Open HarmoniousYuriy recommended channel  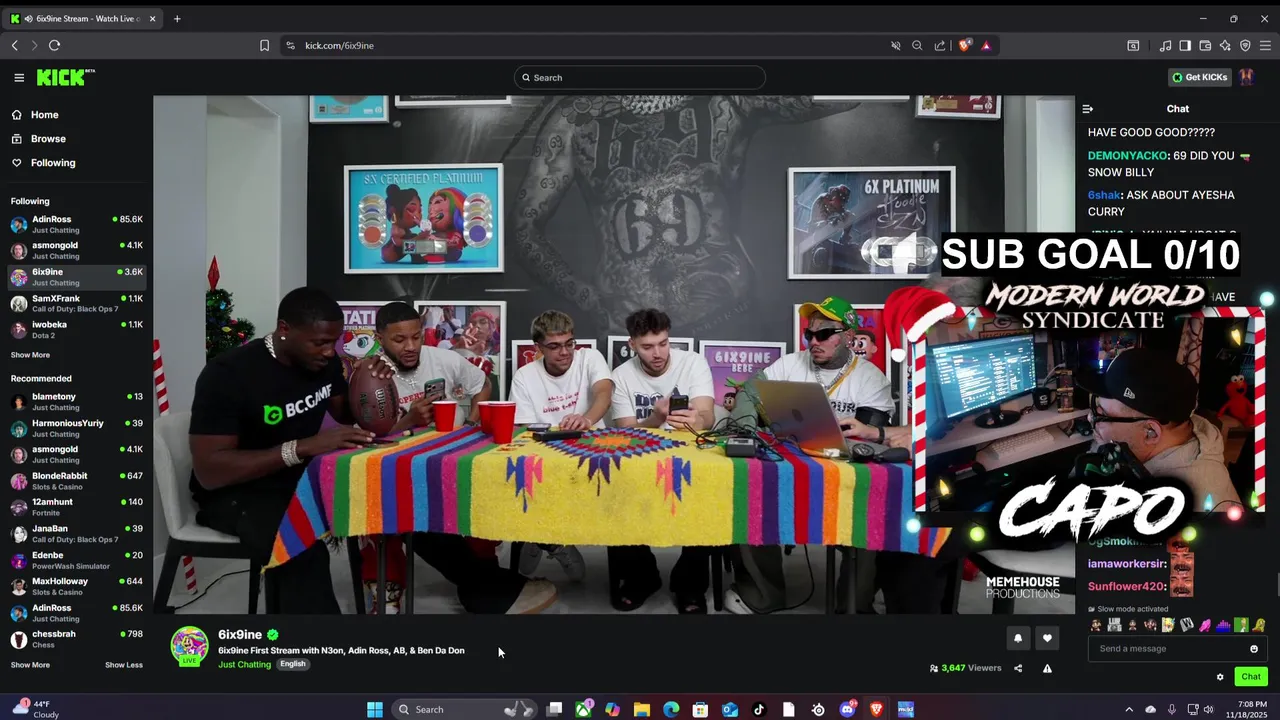[x=77, y=428]
